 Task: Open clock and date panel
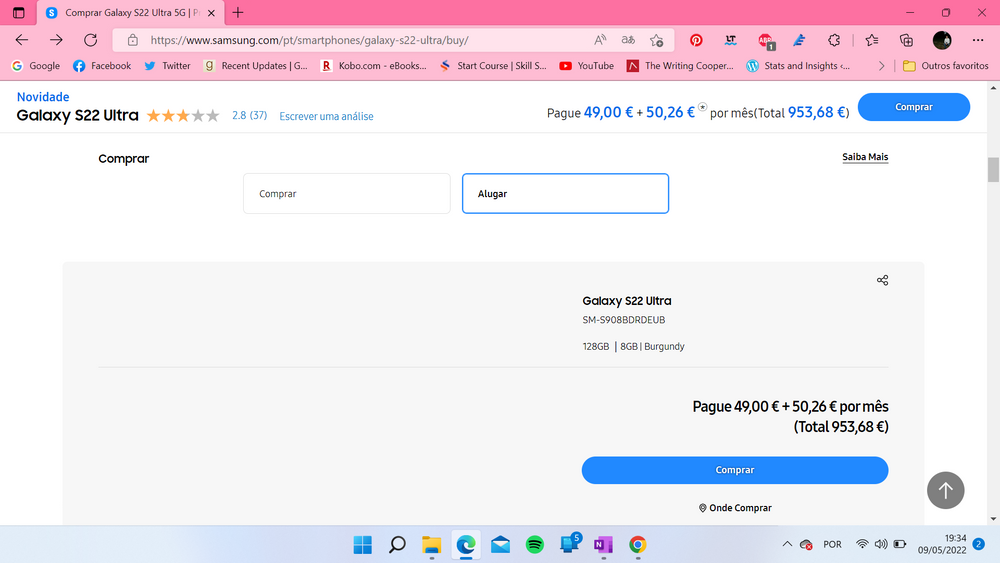942,544
